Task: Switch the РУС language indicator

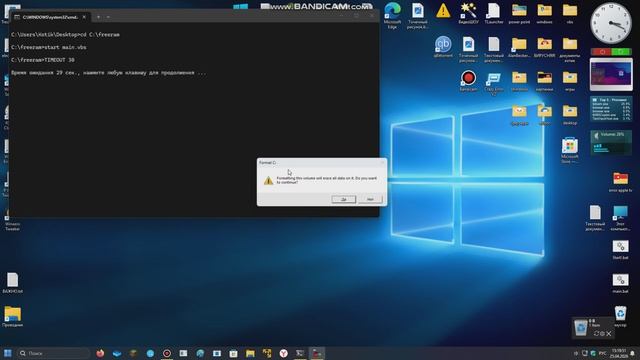Action: (x=602, y=353)
